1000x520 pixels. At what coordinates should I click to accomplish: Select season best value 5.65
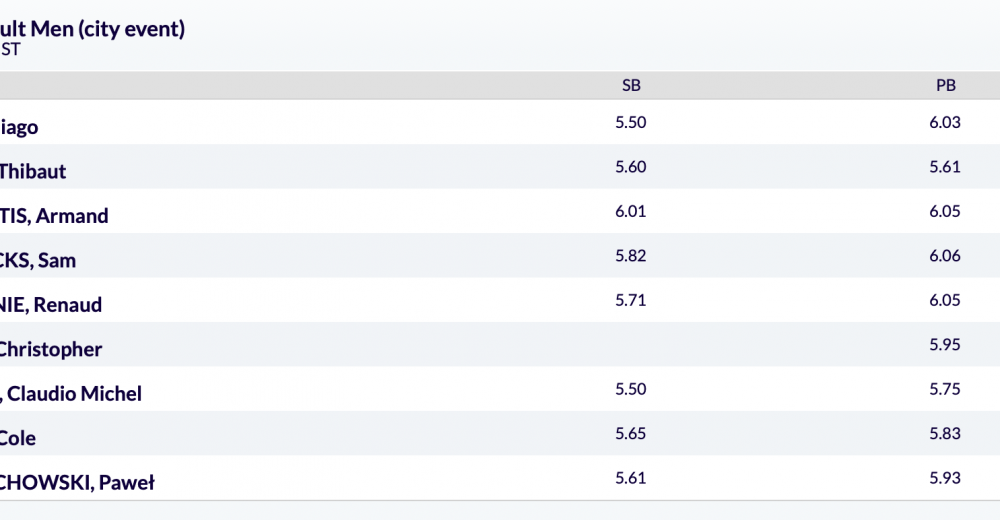[631, 434]
